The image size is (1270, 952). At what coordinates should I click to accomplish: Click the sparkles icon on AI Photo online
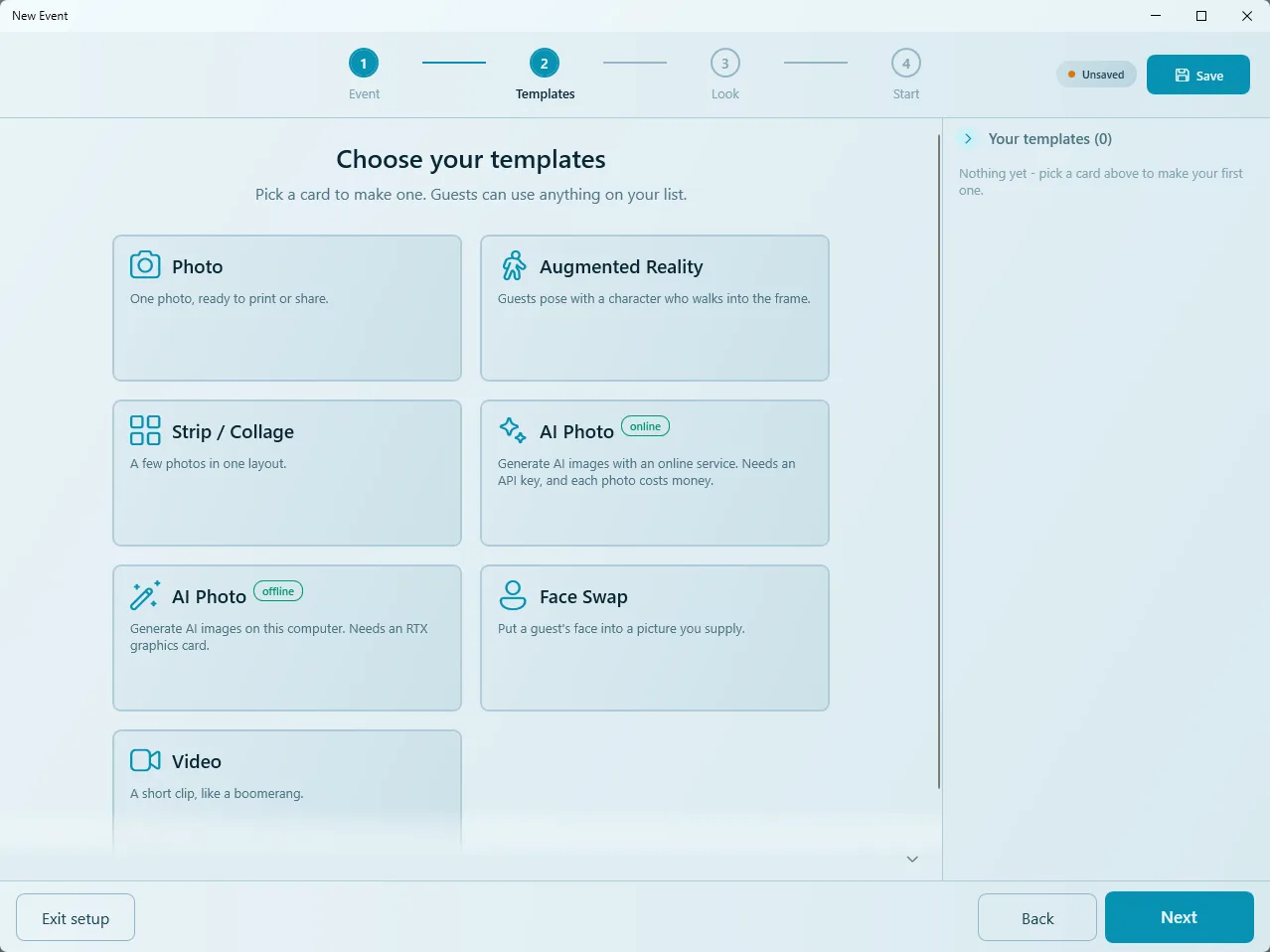click(513, 429)
